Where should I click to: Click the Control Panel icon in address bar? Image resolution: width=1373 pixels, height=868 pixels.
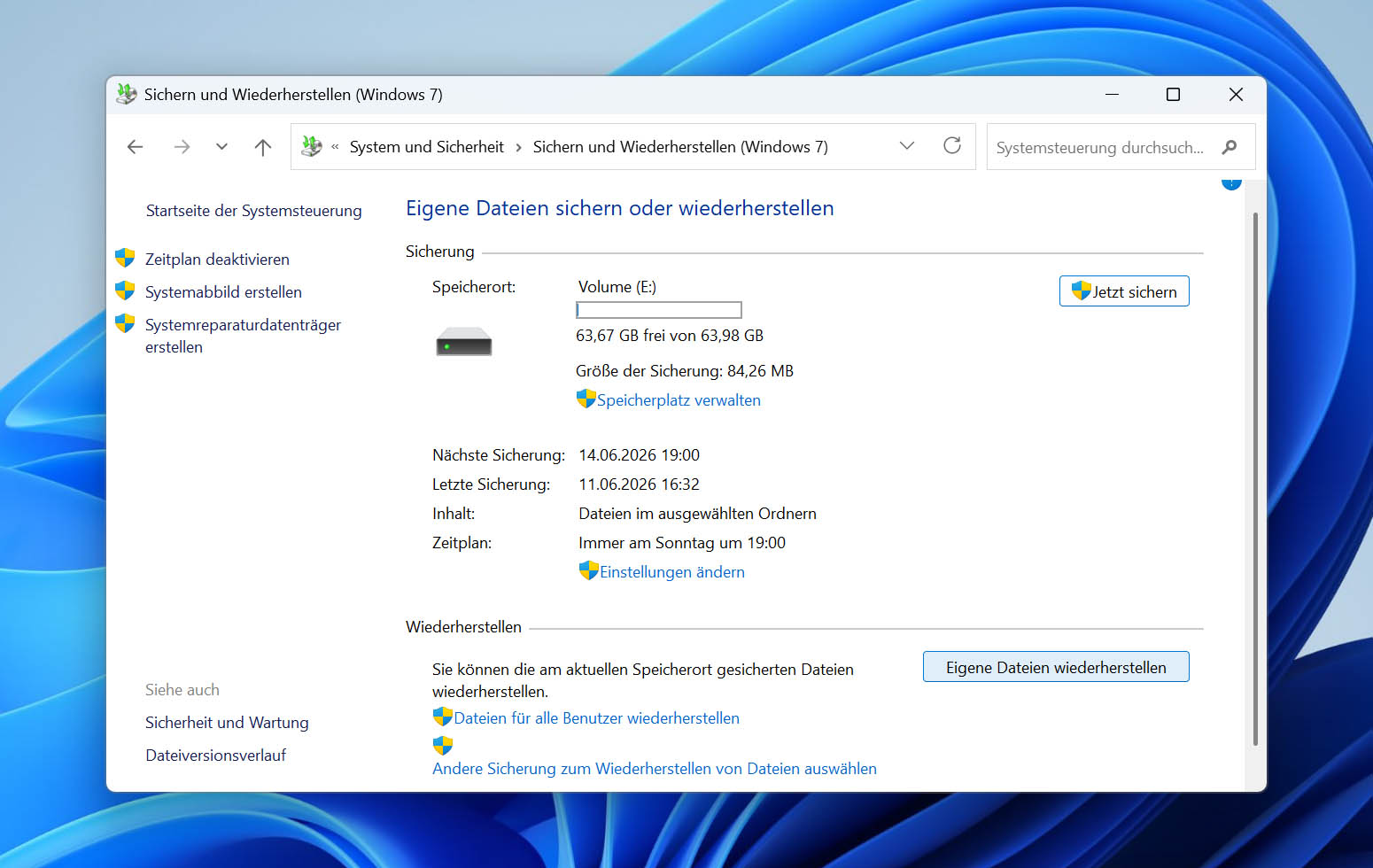click(312, 146)
